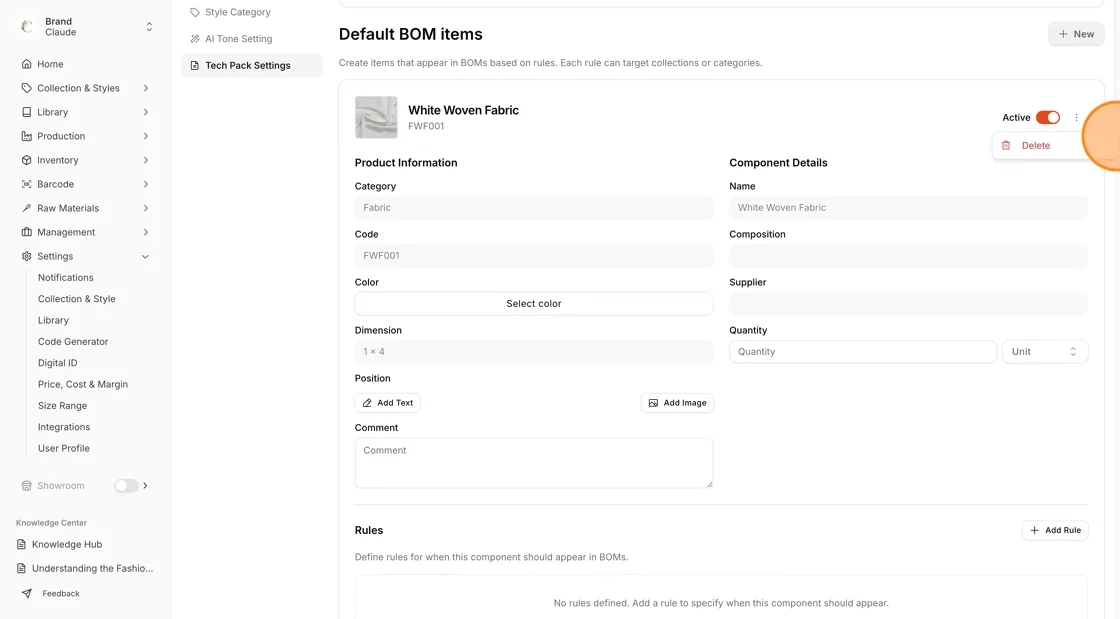
Task: Click the White Woven Fabric thumbnail
Action: [x=376, y=117]
